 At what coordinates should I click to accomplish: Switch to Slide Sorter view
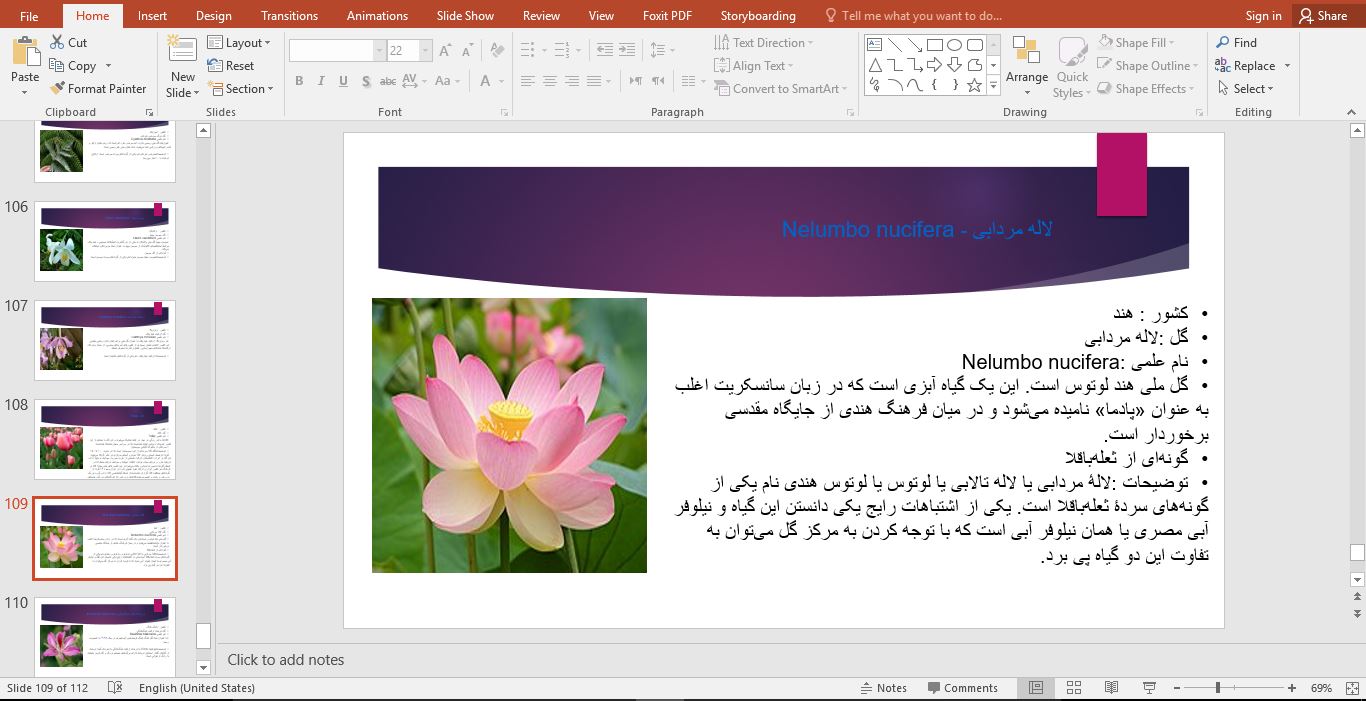[x=1074, y=688]
